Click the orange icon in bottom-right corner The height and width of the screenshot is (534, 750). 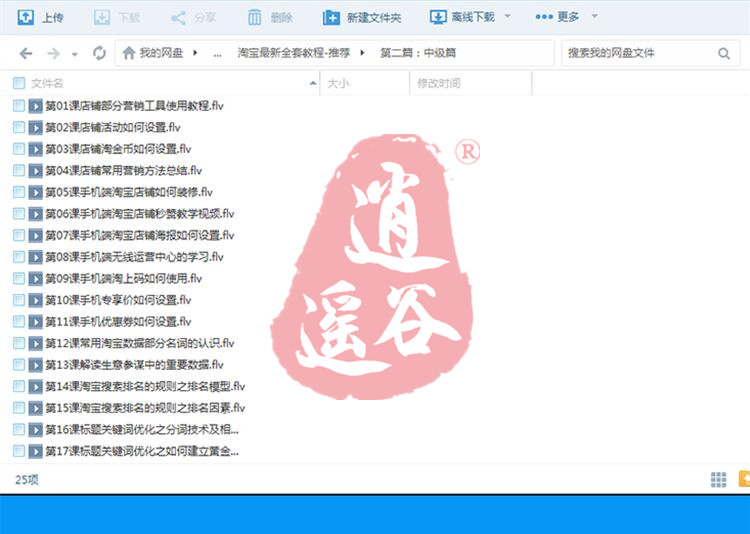744,478
